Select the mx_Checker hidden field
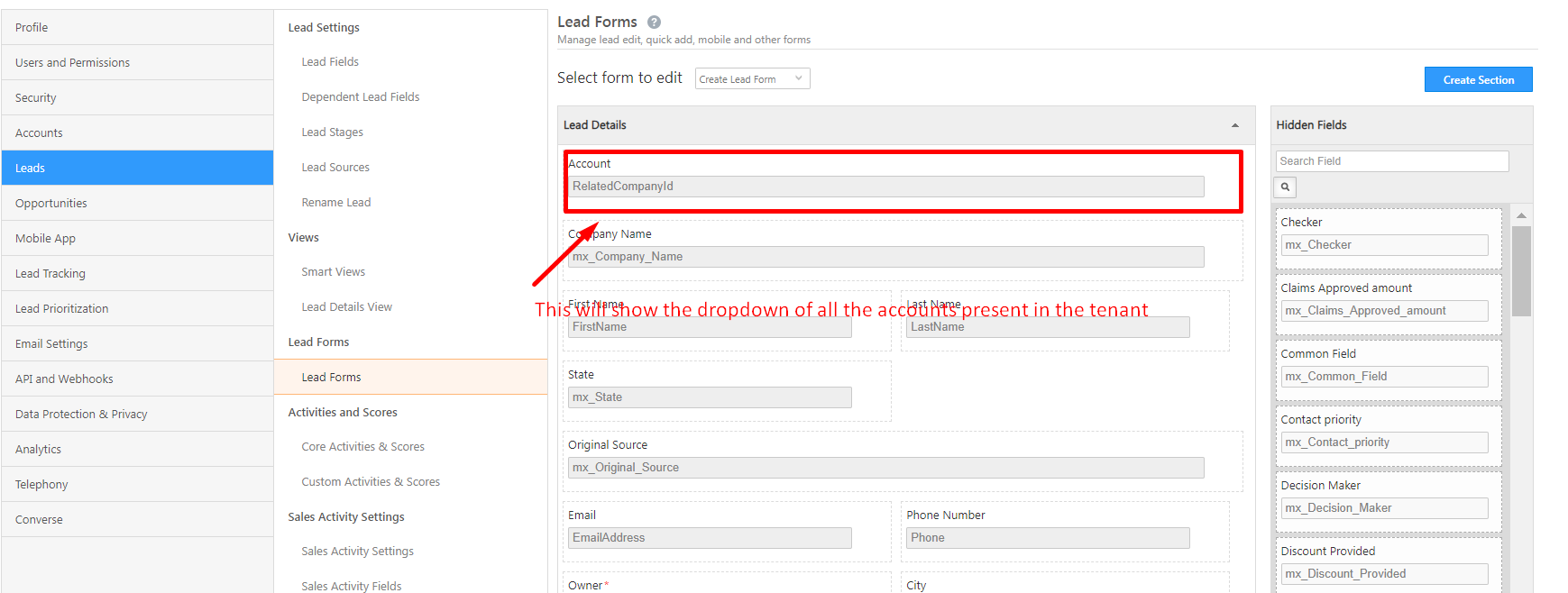1568x593 pixels. tap(1384, 245)
